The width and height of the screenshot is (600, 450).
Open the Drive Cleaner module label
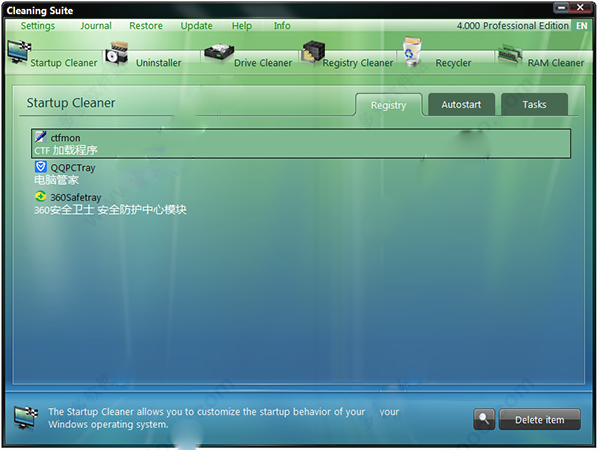(263, 63)
